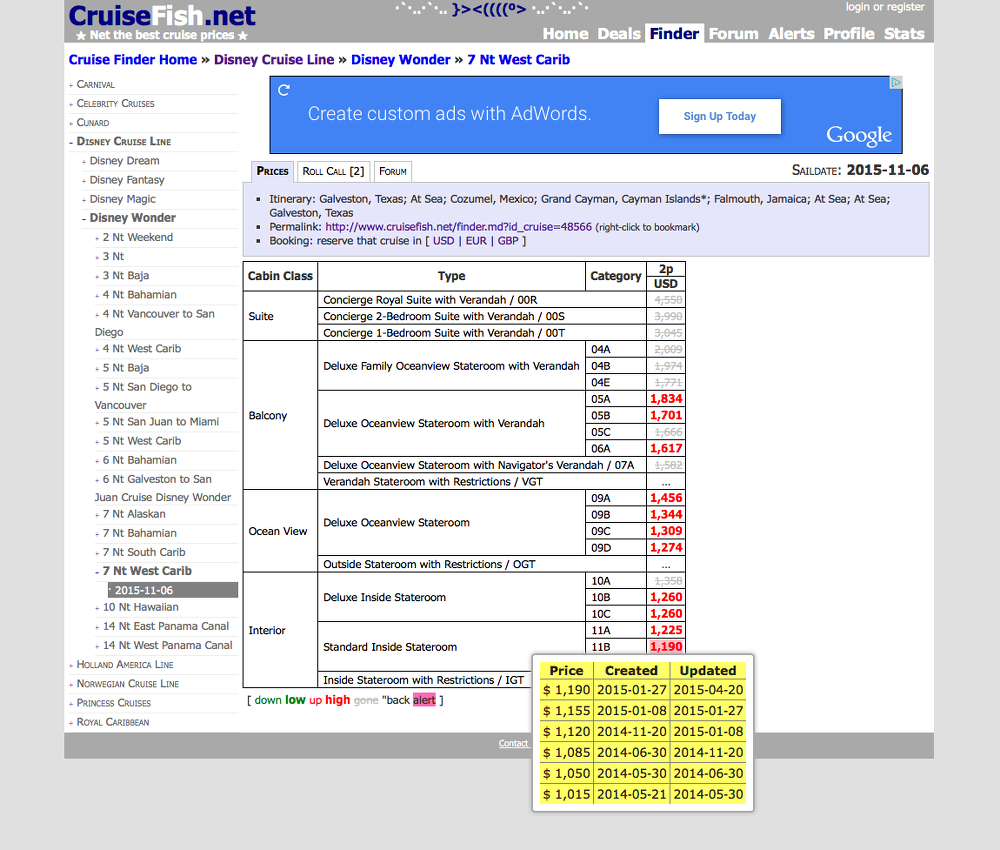Expand Norwegian Cruise Line
This screenshot has height=850, width=1000.
tap(128, 684)
